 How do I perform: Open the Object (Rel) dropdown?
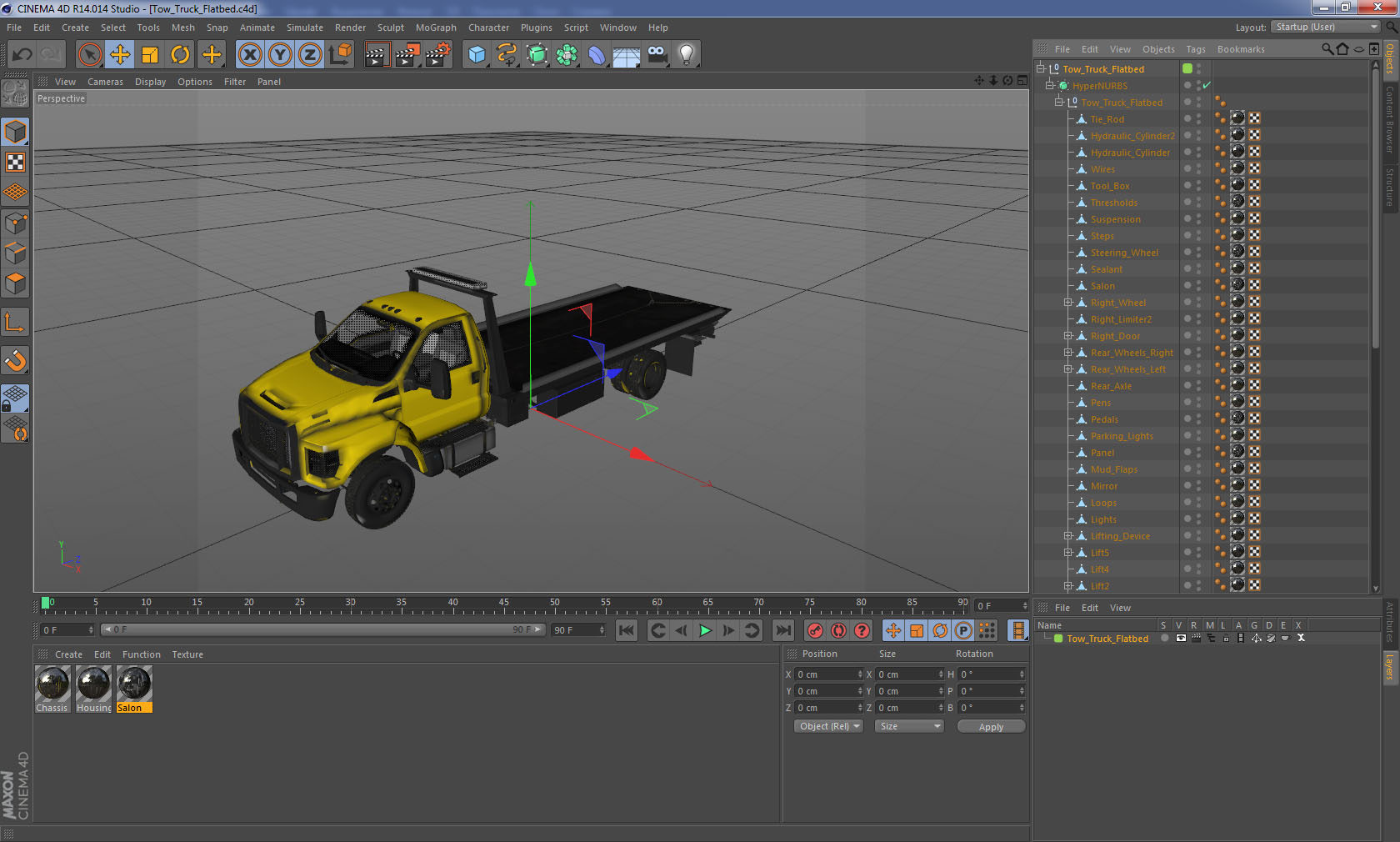pos(828,726)
